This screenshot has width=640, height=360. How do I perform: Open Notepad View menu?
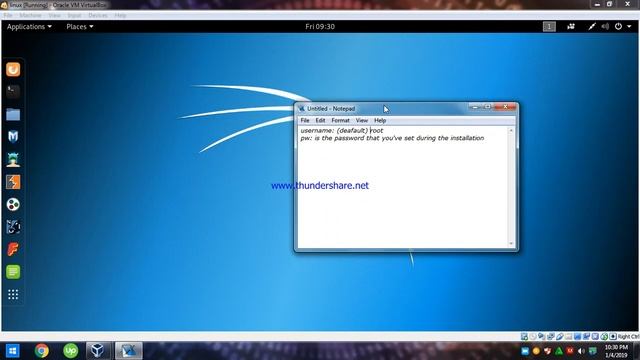click(x=362, y=120)
